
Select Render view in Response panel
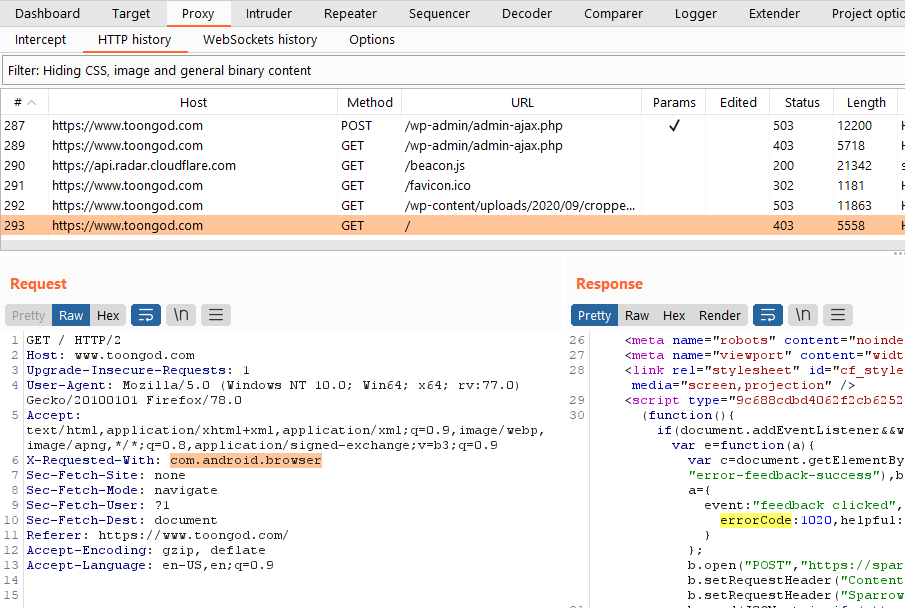pos(720,315)
